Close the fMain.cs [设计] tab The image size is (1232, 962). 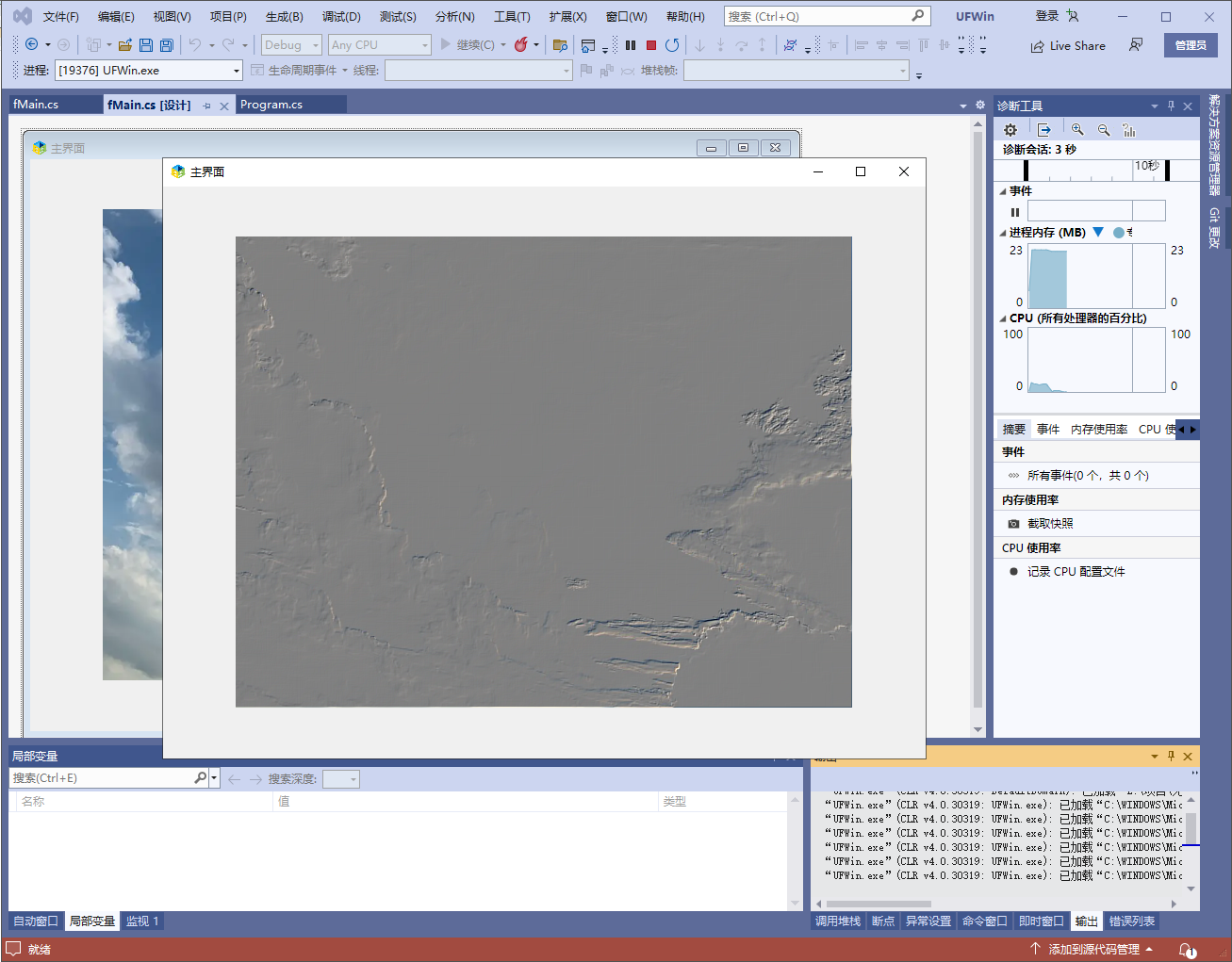tap(224, 106)
